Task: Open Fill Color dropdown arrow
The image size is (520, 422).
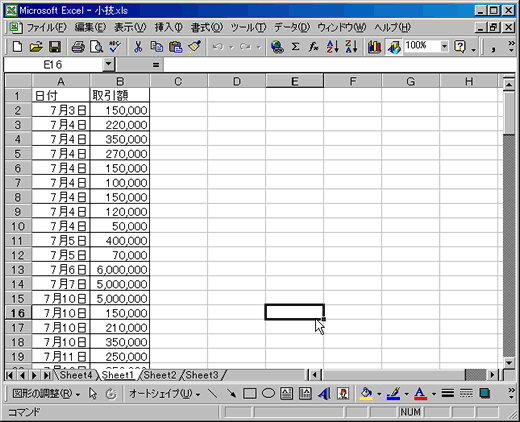Action: (379, 394)
